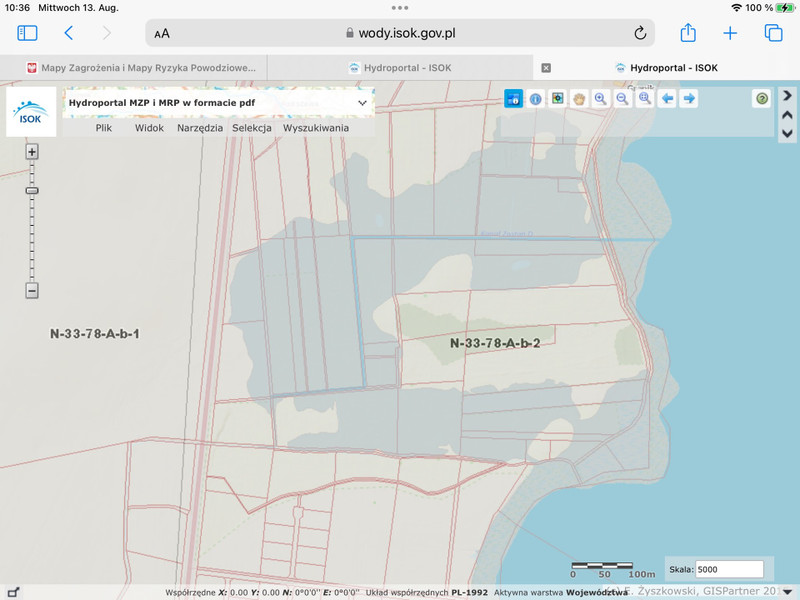Expand the right side panel arrow
The width and height of the screenshot is (800, 600).
[x=787, y=96]
